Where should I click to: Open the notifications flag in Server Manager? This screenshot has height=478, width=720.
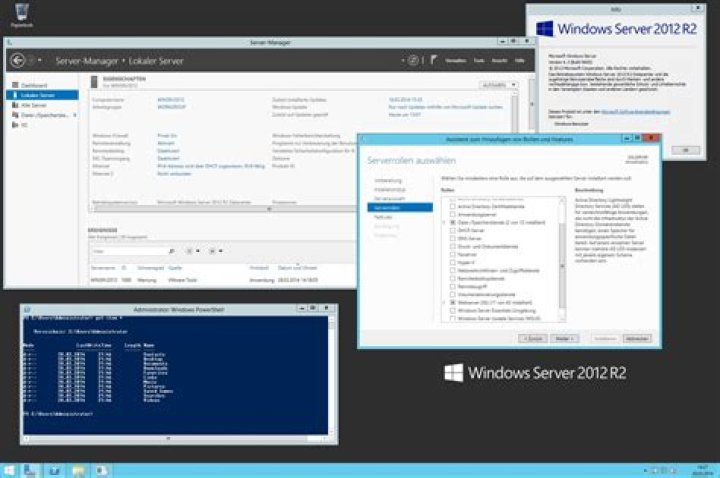[433, 60]
